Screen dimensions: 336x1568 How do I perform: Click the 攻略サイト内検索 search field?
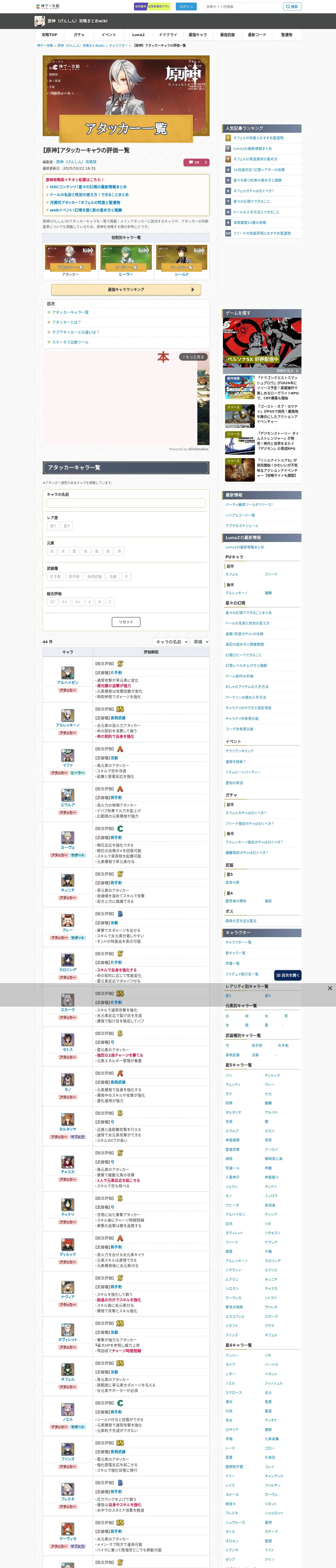(243, 7)
